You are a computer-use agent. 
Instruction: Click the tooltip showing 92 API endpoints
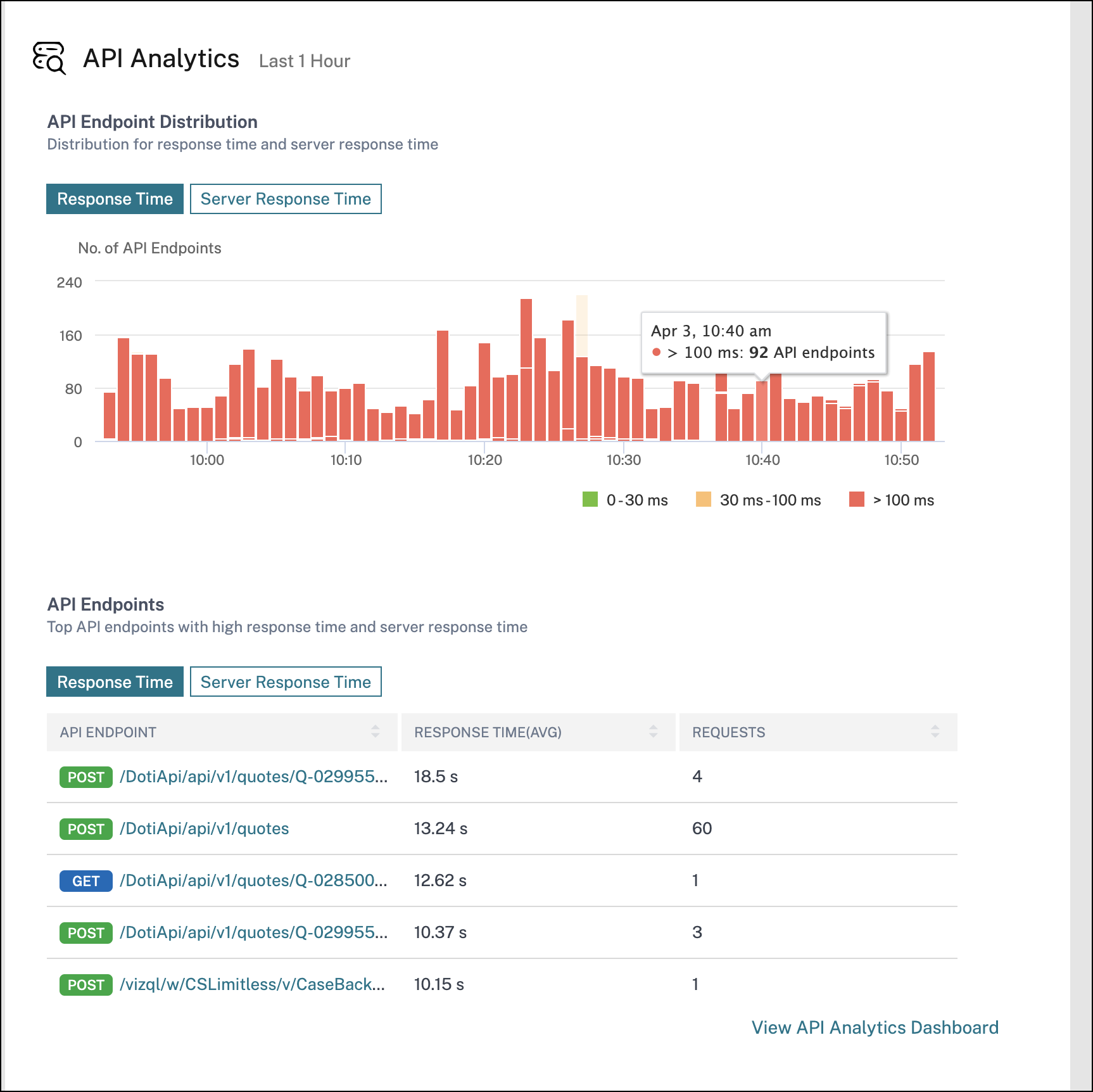[763, 342]
